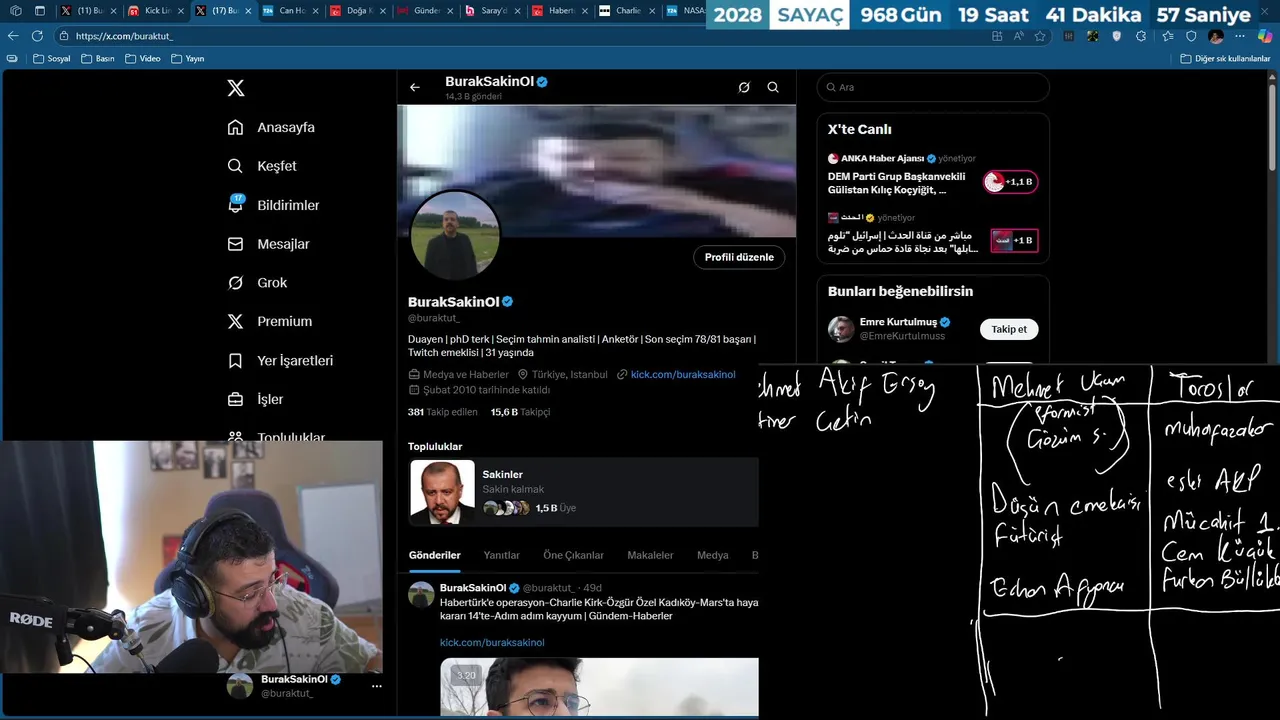Select the Medya profile tab
Image resolution: width=1280 pixels, height=720 pixels.
(x=713, y=556)
